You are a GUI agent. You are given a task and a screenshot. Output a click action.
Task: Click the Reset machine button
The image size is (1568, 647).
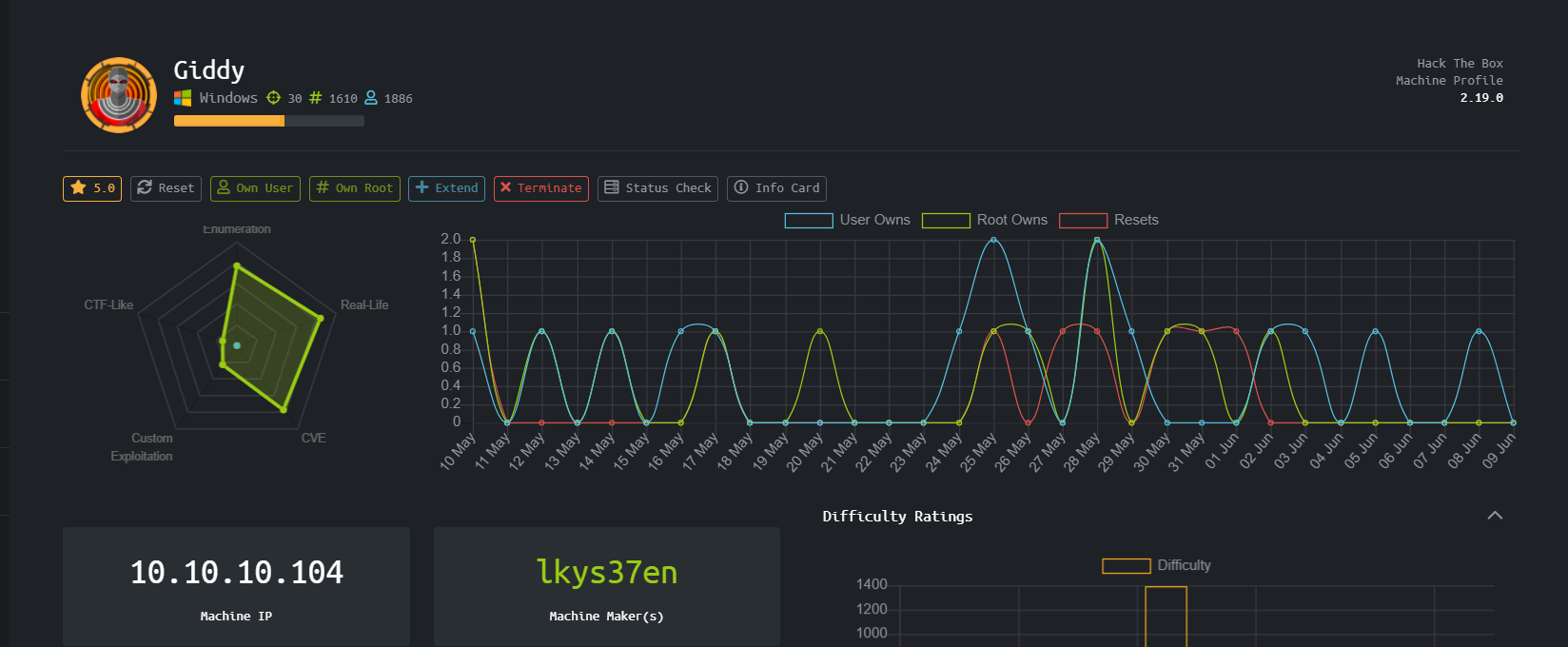pos(166,188)
